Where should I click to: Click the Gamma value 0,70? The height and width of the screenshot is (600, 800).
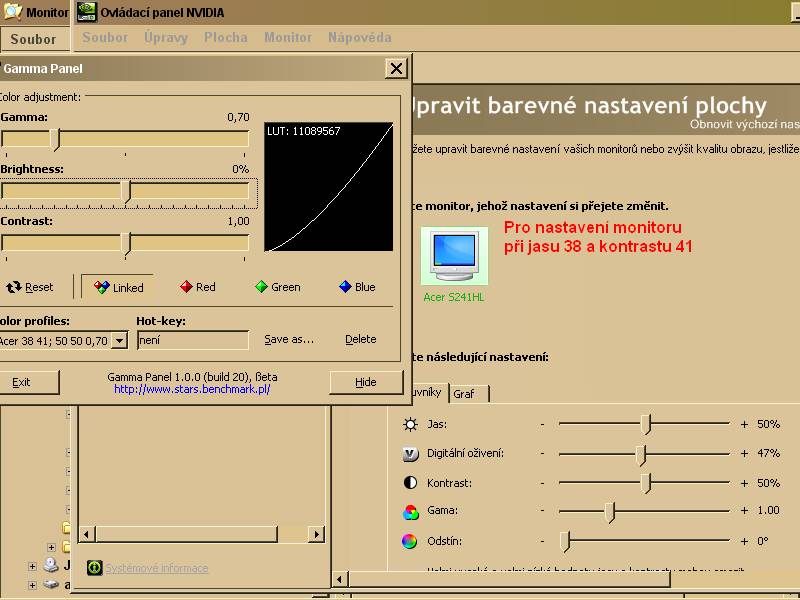[x=238, y=117]
